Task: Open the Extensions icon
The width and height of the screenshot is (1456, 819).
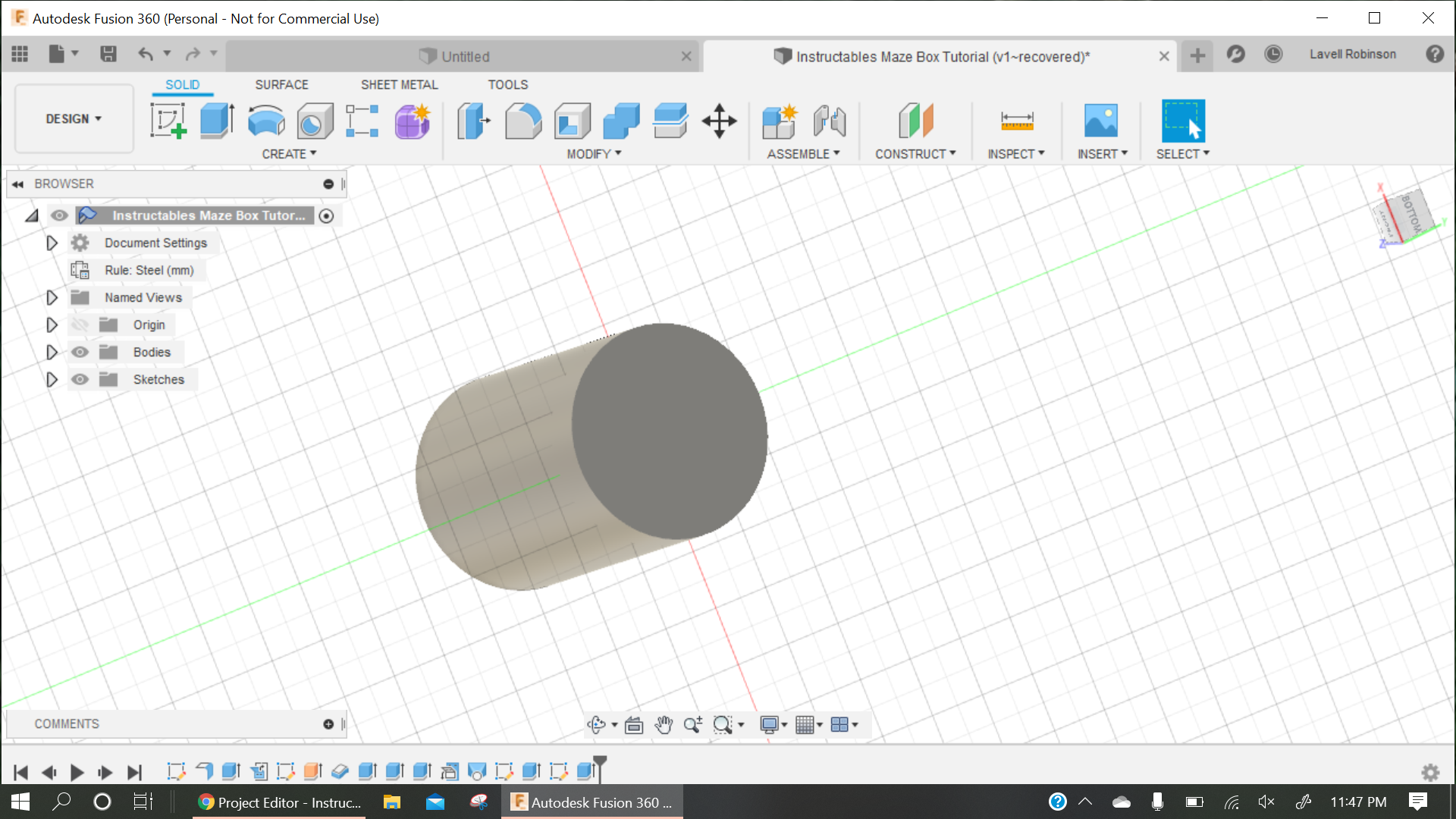Action: (x=1236, y=54)
